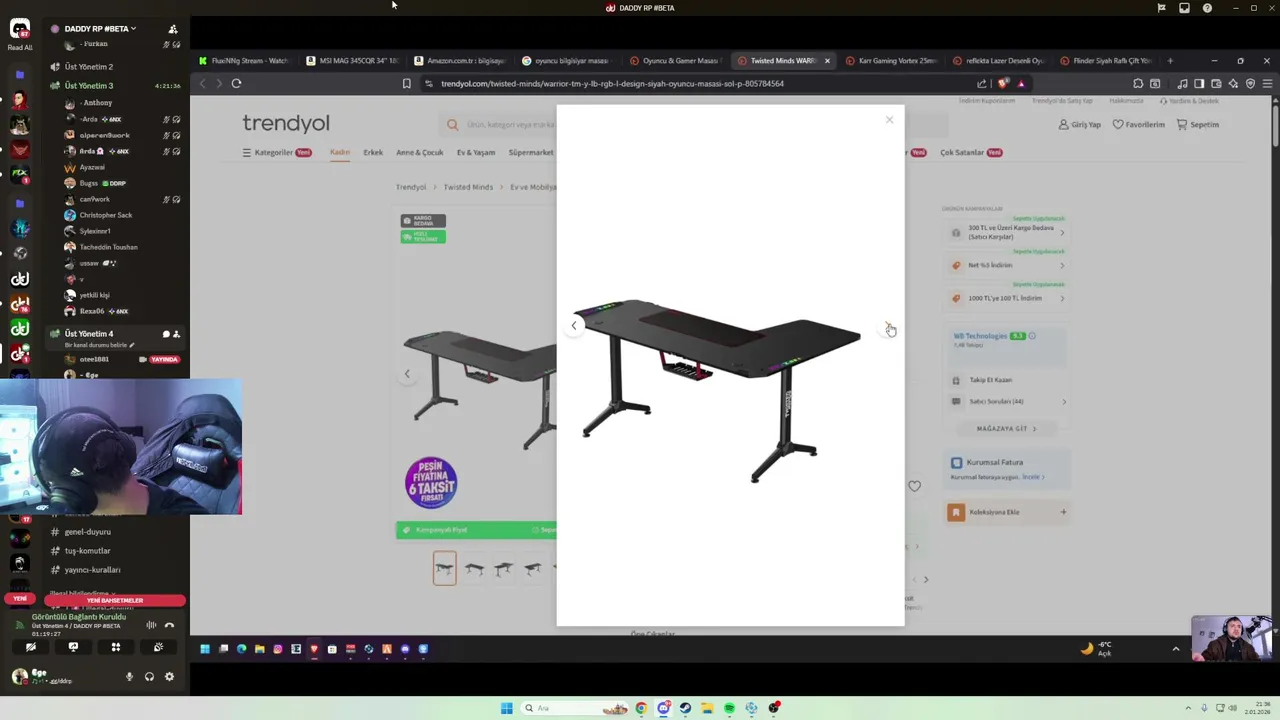Show hidden system tray icons chevron

[1188, 708]
